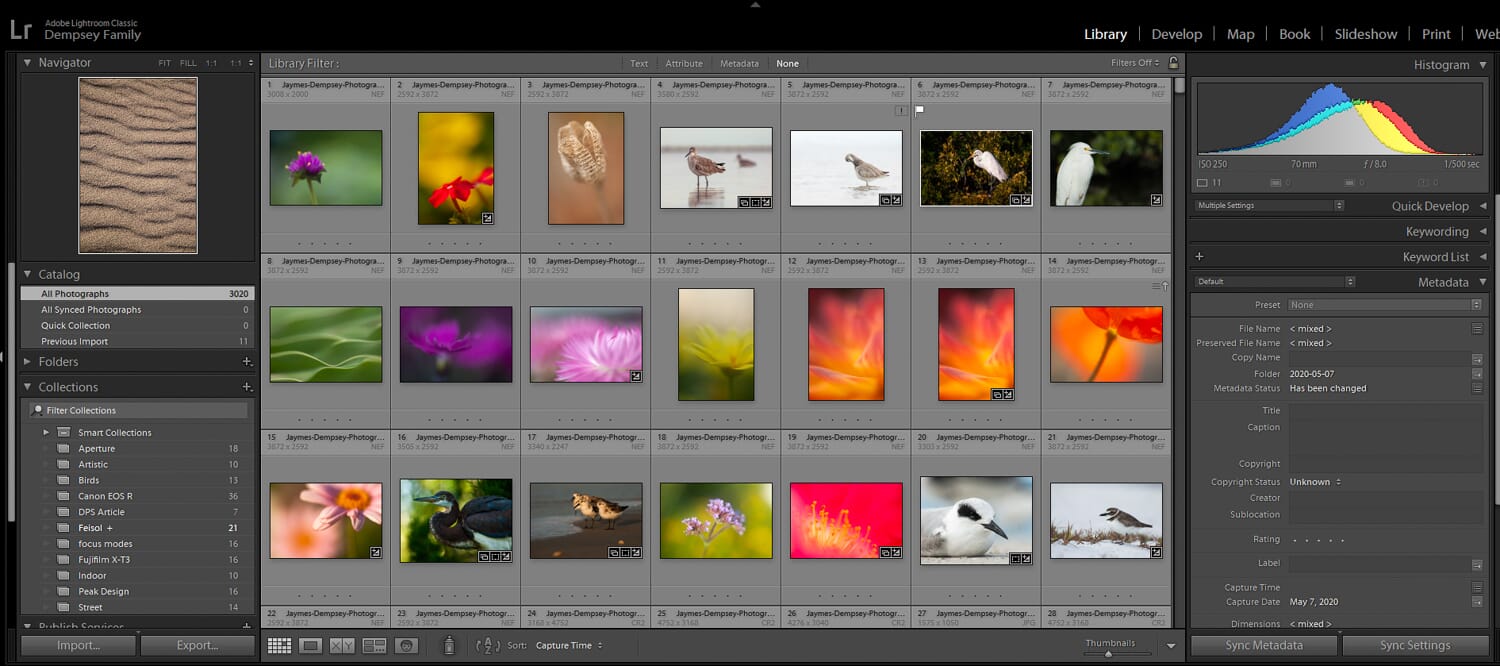The width and height of the screenshot is (1500, 666).
Task: Switch to Develop module
Action: pos(1176,34)
